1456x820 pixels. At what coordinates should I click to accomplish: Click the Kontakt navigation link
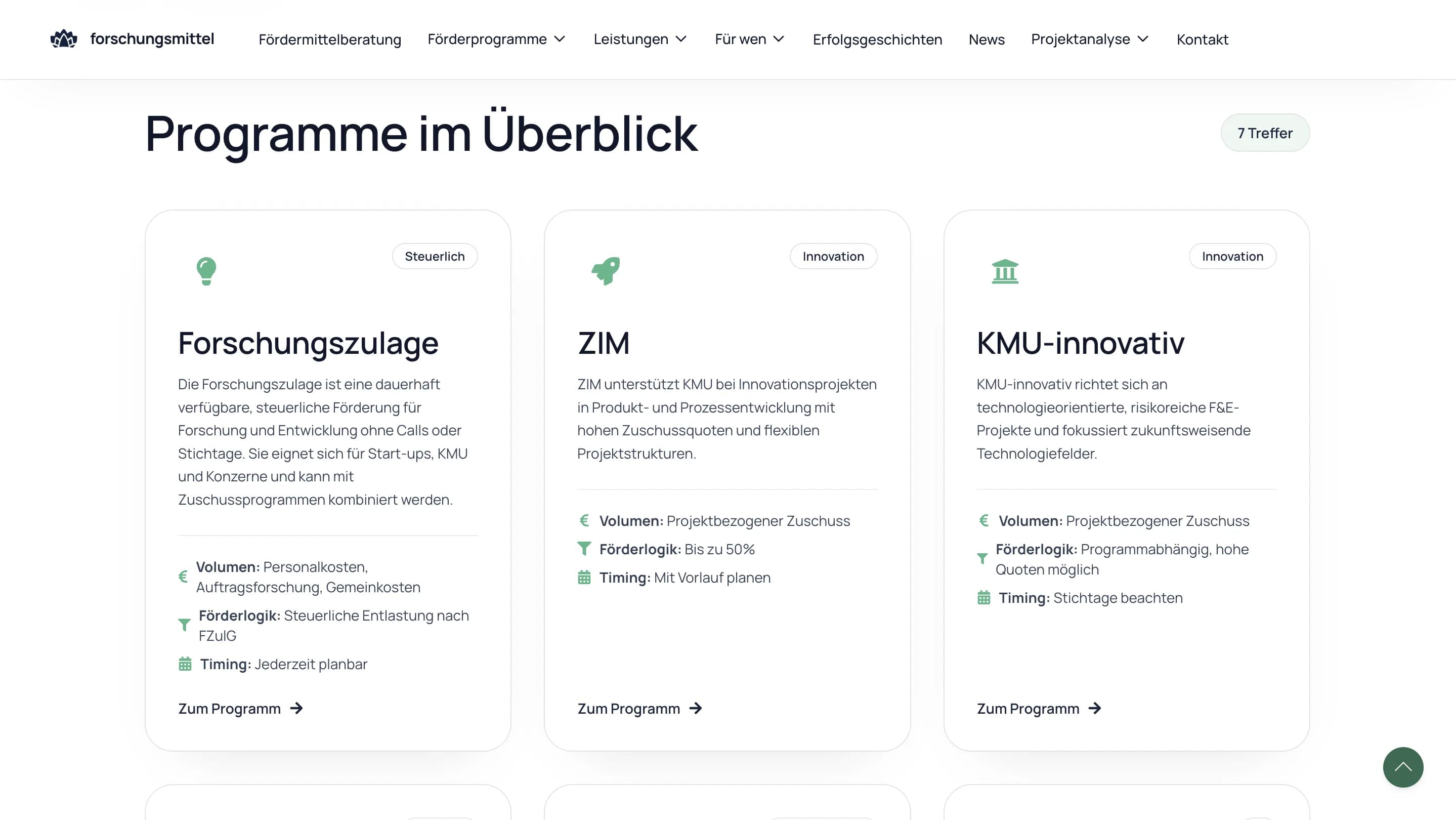1202,39
